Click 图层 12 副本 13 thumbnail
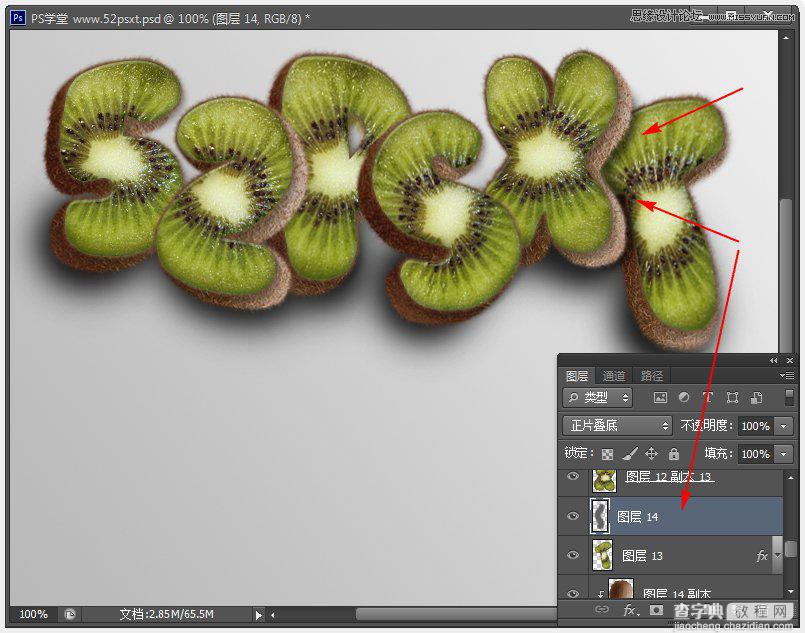This screenshot has width=805, height=633. (x=605, y=481)
